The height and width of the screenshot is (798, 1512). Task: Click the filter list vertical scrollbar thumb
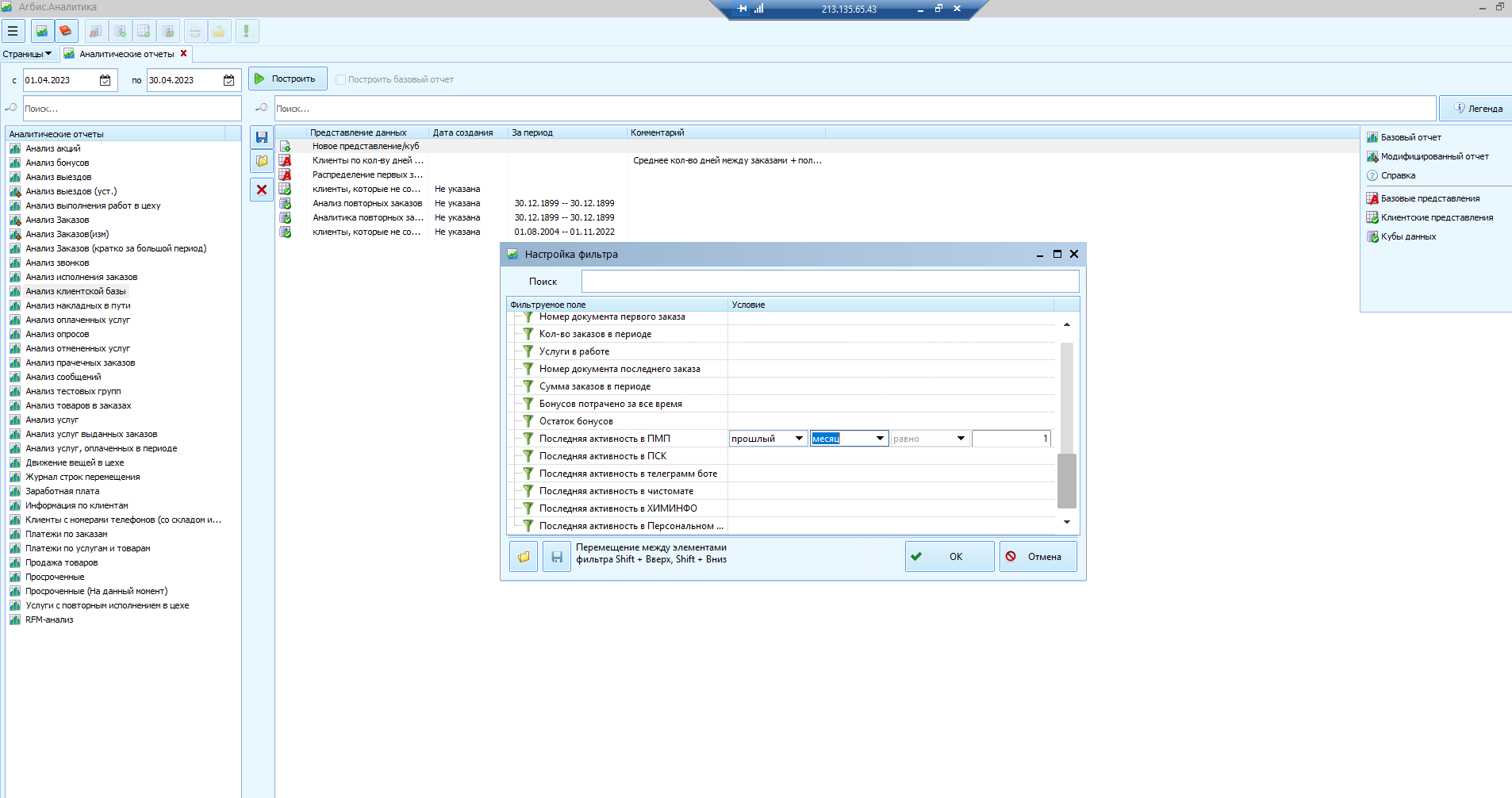[x=1066, y=480]
